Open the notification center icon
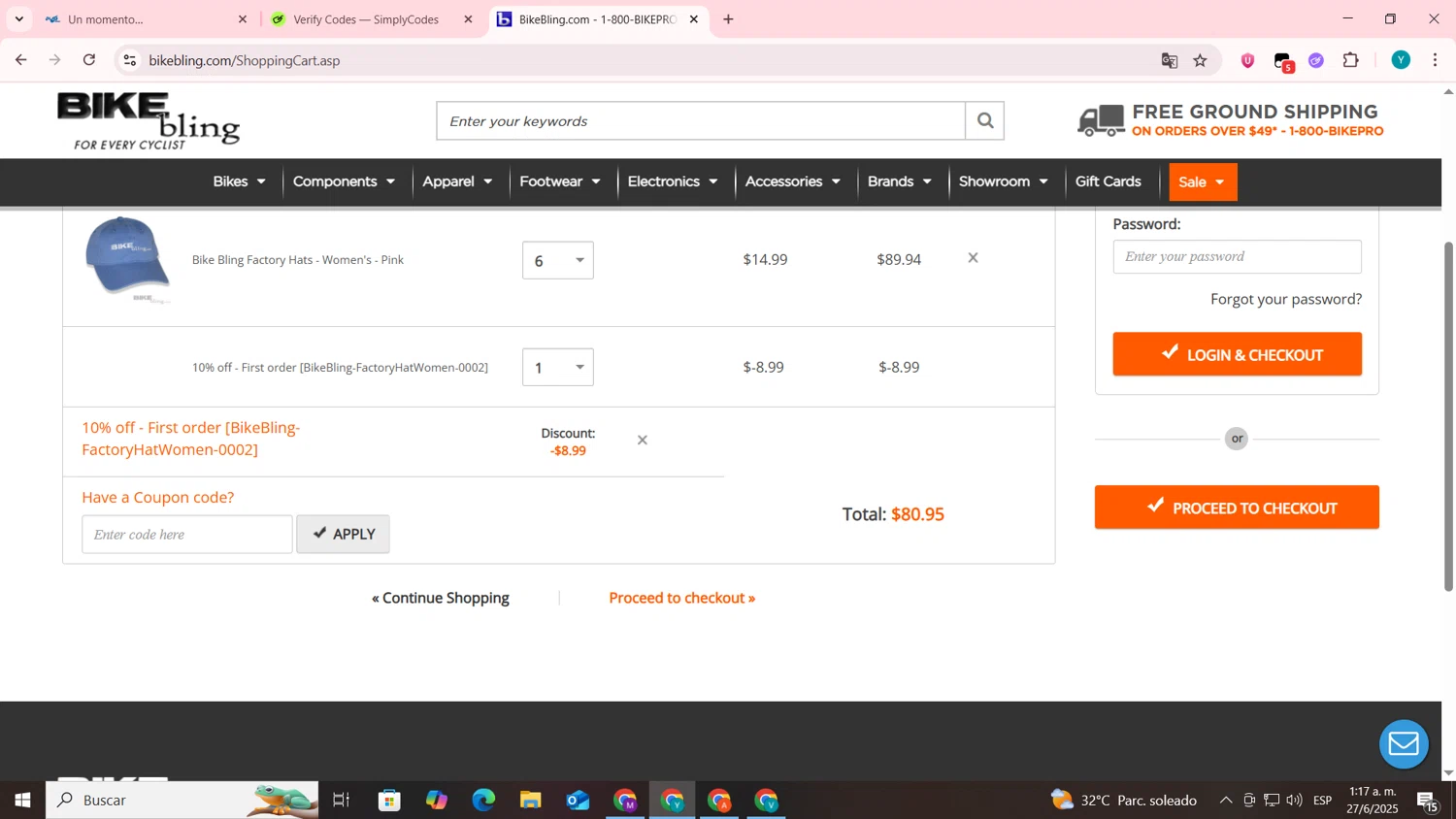The image size is (1456, 819). tap(1428, 802)
